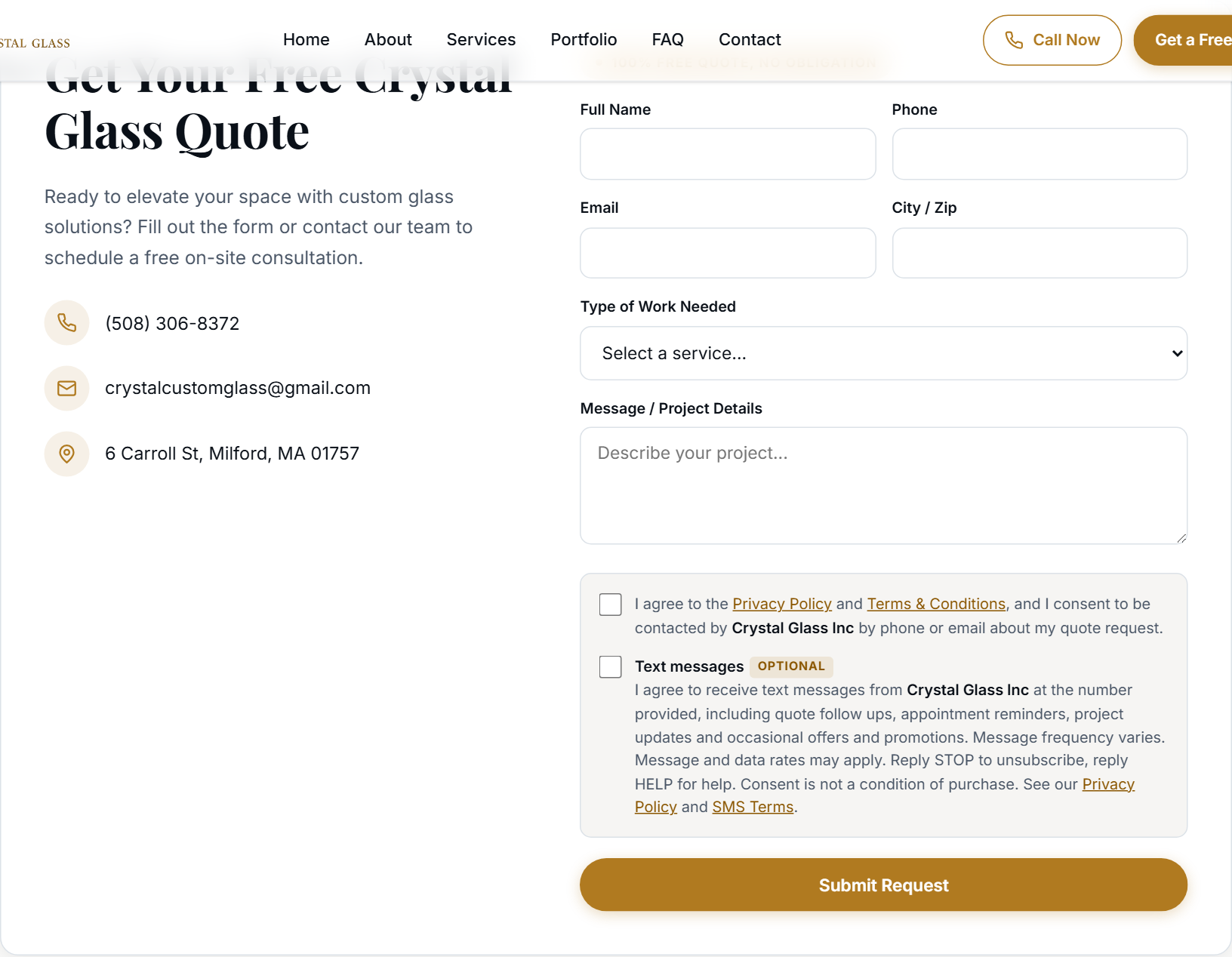Go to the Portfolio page in navigation

click(x=584, y=39)
